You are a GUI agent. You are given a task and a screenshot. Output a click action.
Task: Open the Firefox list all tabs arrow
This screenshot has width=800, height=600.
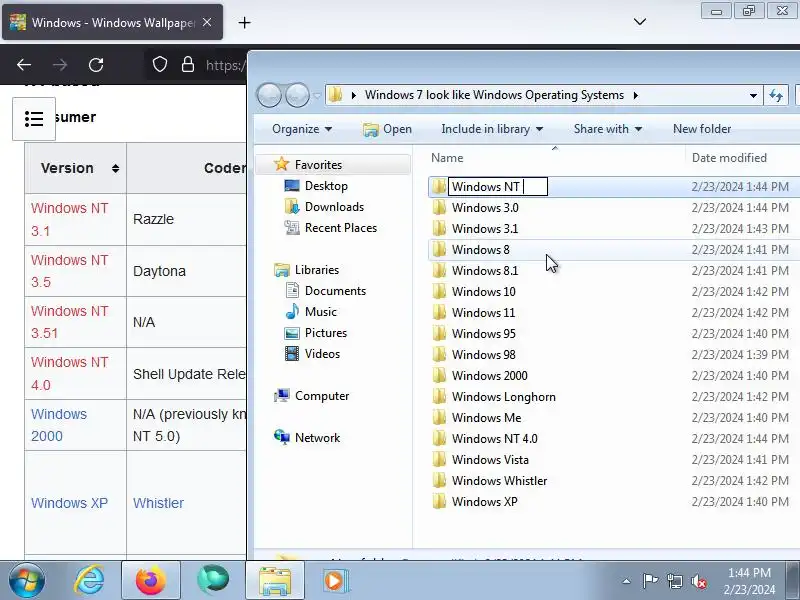click(640, 22)
